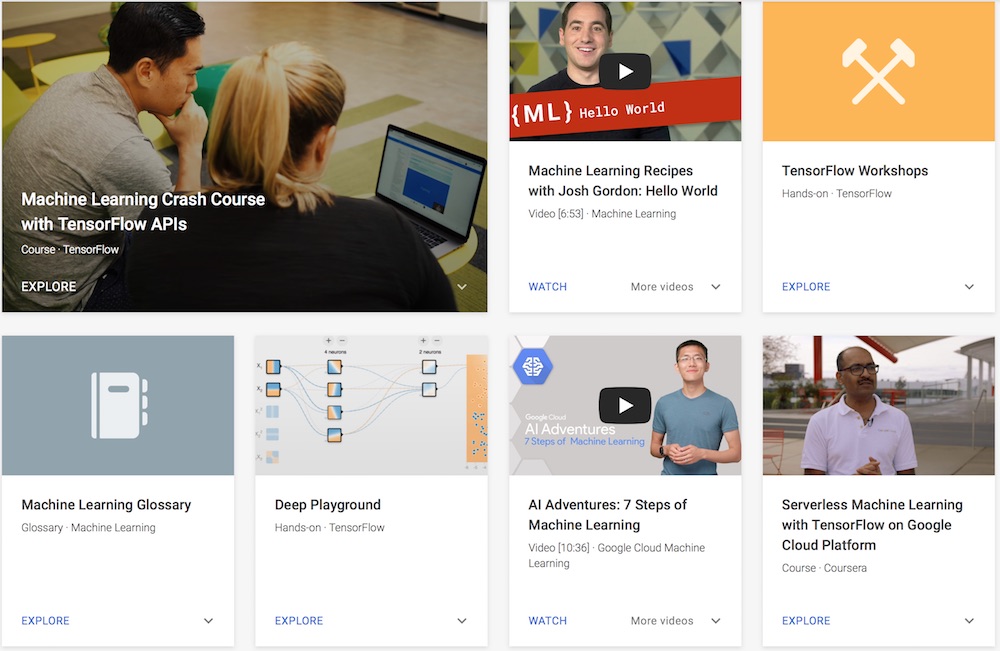This screenshot has height=651, width=1000.
Task: Expand the Machine Learning Glossary card
Action: coord(208,620)
